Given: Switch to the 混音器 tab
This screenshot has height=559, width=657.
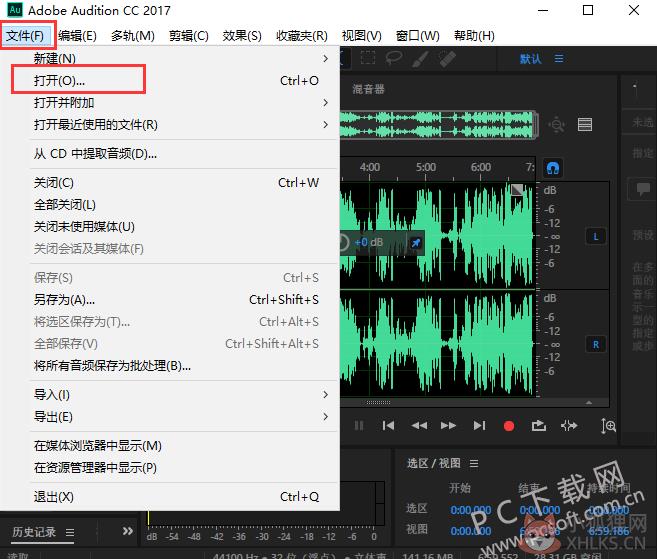Looking at the screenshot, I should point(368,89).
